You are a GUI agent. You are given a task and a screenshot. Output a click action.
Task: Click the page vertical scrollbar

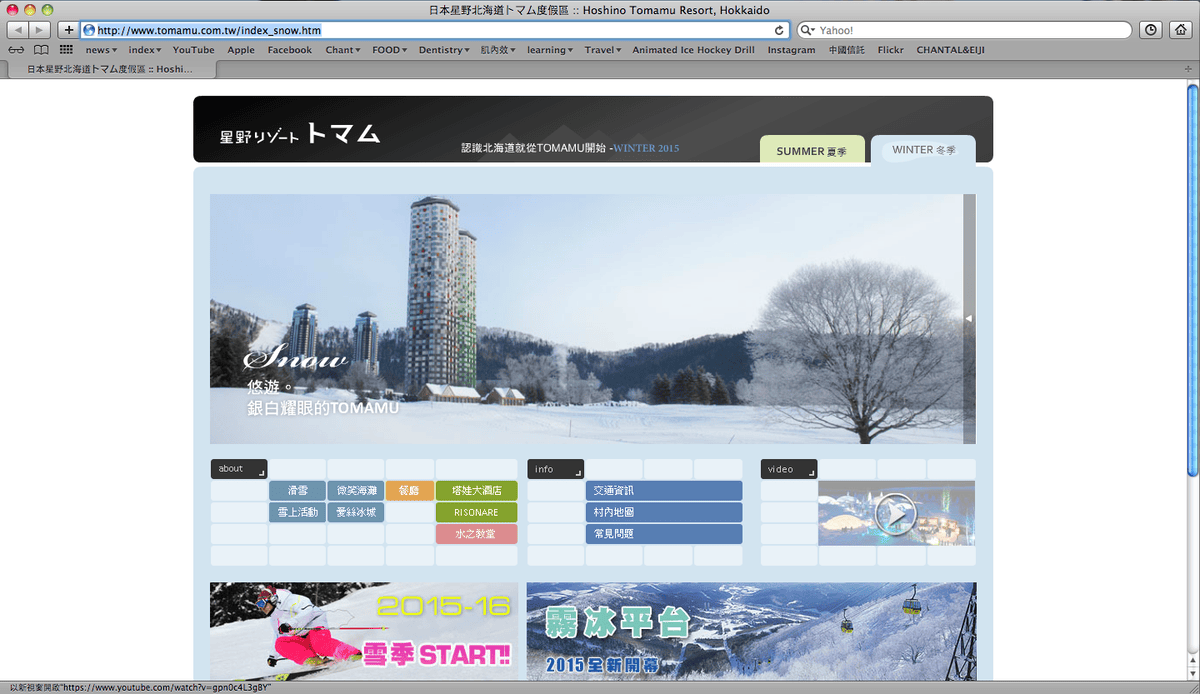1192,280
